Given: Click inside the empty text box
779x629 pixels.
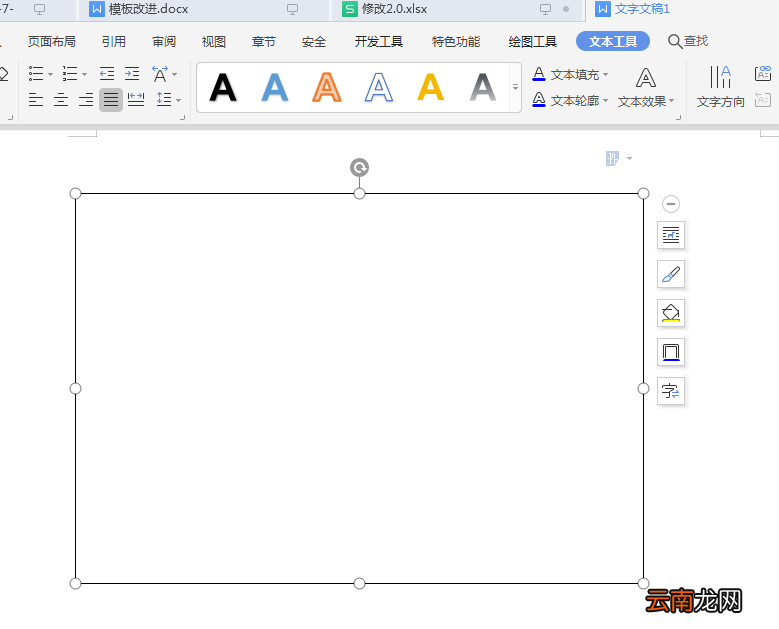Looking at the screenshot, I should pos(359,388).
